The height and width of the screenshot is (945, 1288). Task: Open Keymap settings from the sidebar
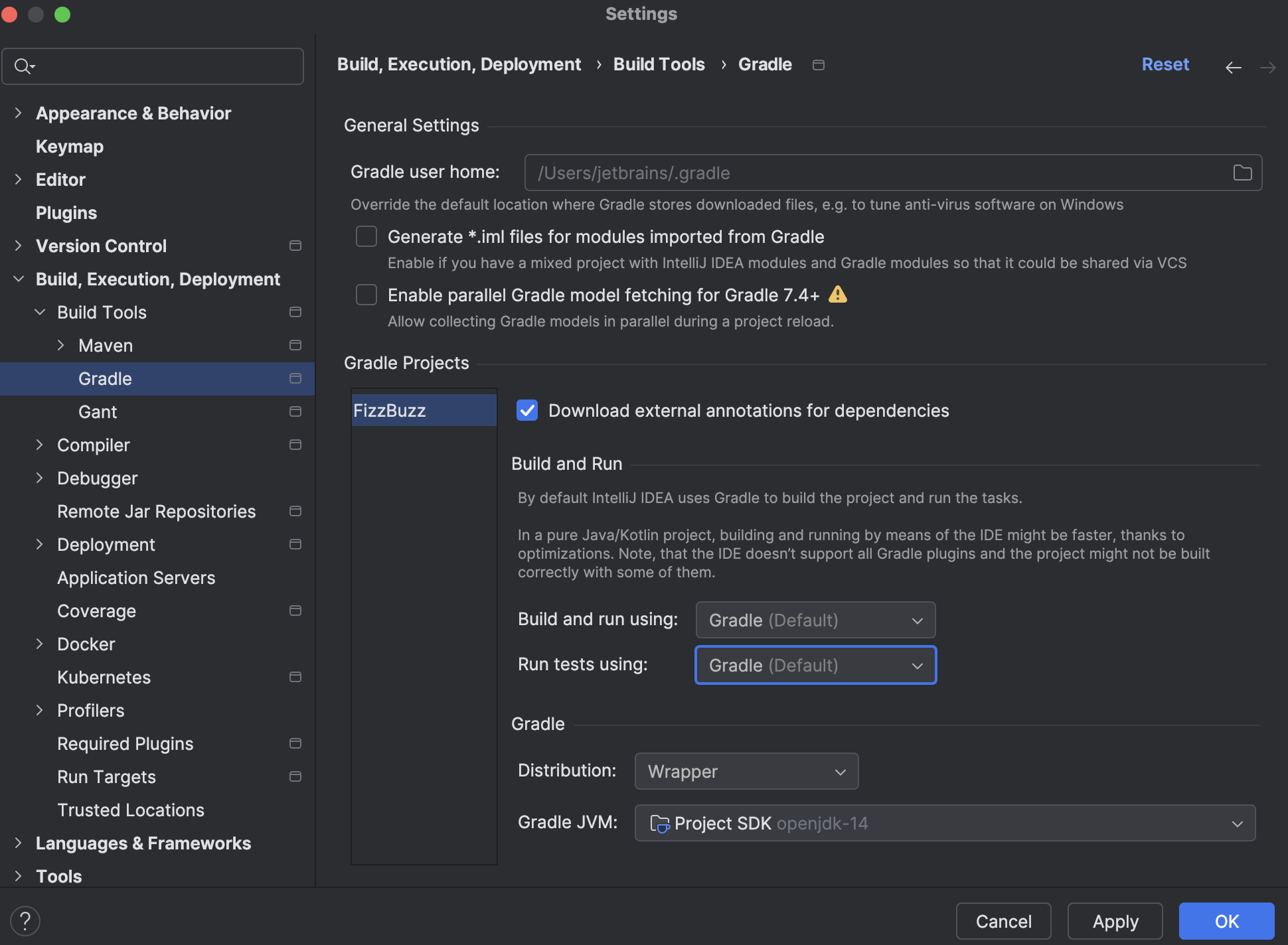pyautogui.click(x=69, y=146)
